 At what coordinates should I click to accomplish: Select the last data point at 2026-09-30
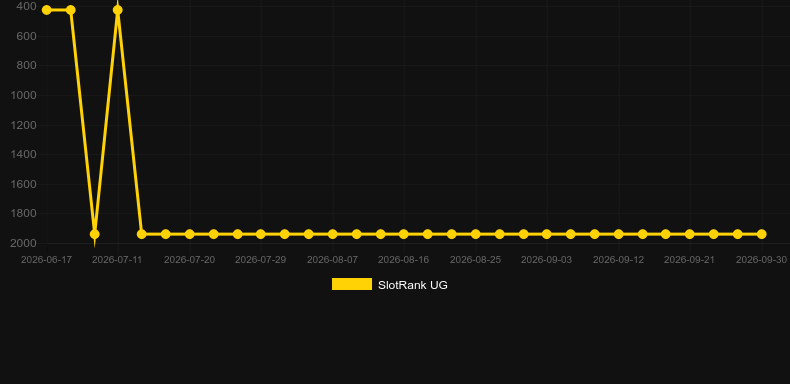pos(761,234)
